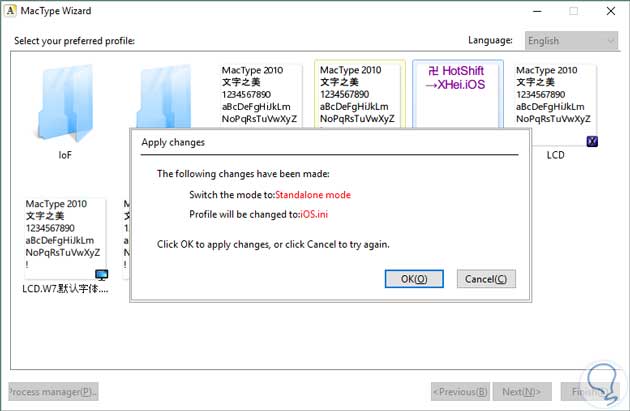
Task: Select the MacType 2010 profile next to folders
Action: 260,96
